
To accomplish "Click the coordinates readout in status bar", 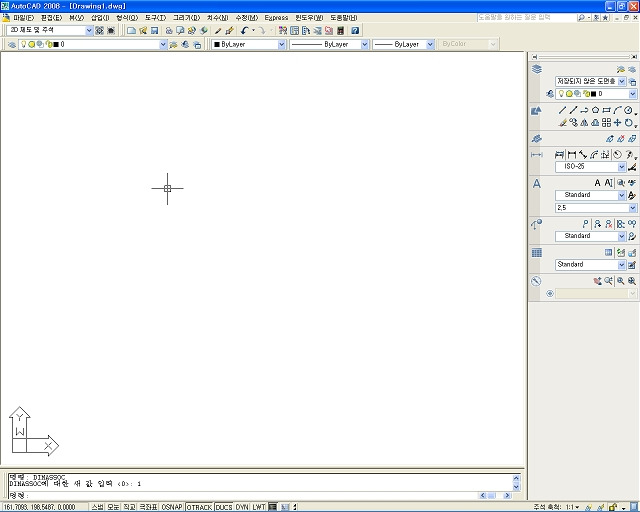I will pyautogui.click(x=39, y=507).
